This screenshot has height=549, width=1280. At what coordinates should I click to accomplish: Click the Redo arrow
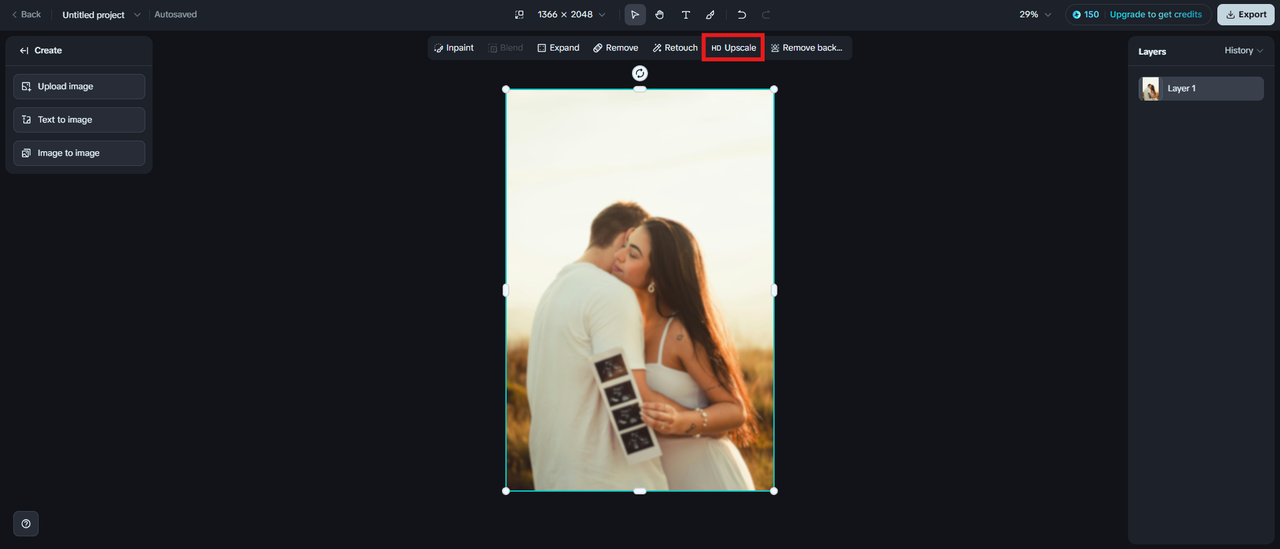click(766, 15)
